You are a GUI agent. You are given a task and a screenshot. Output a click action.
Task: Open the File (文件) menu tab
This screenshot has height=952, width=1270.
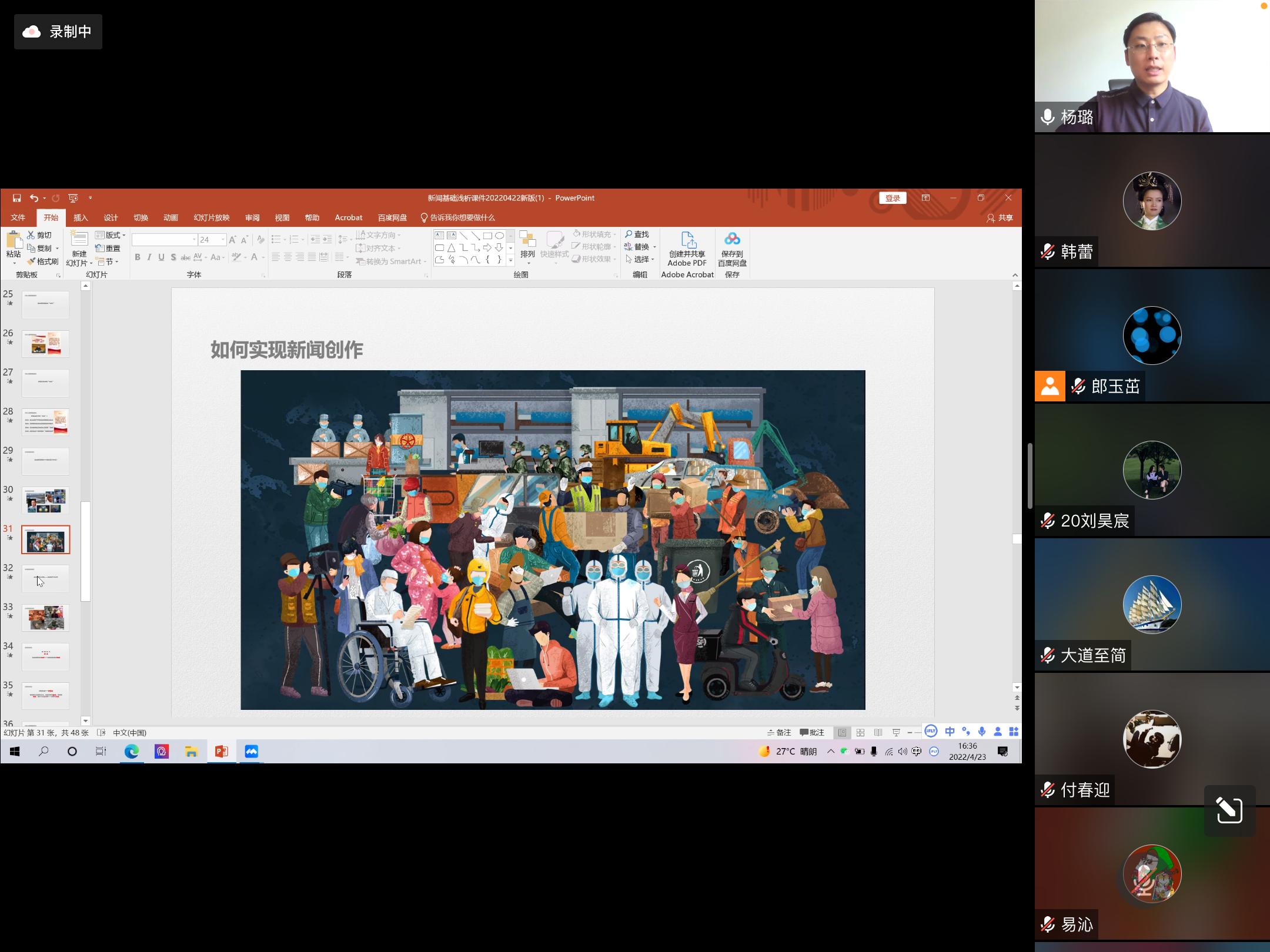18,217
